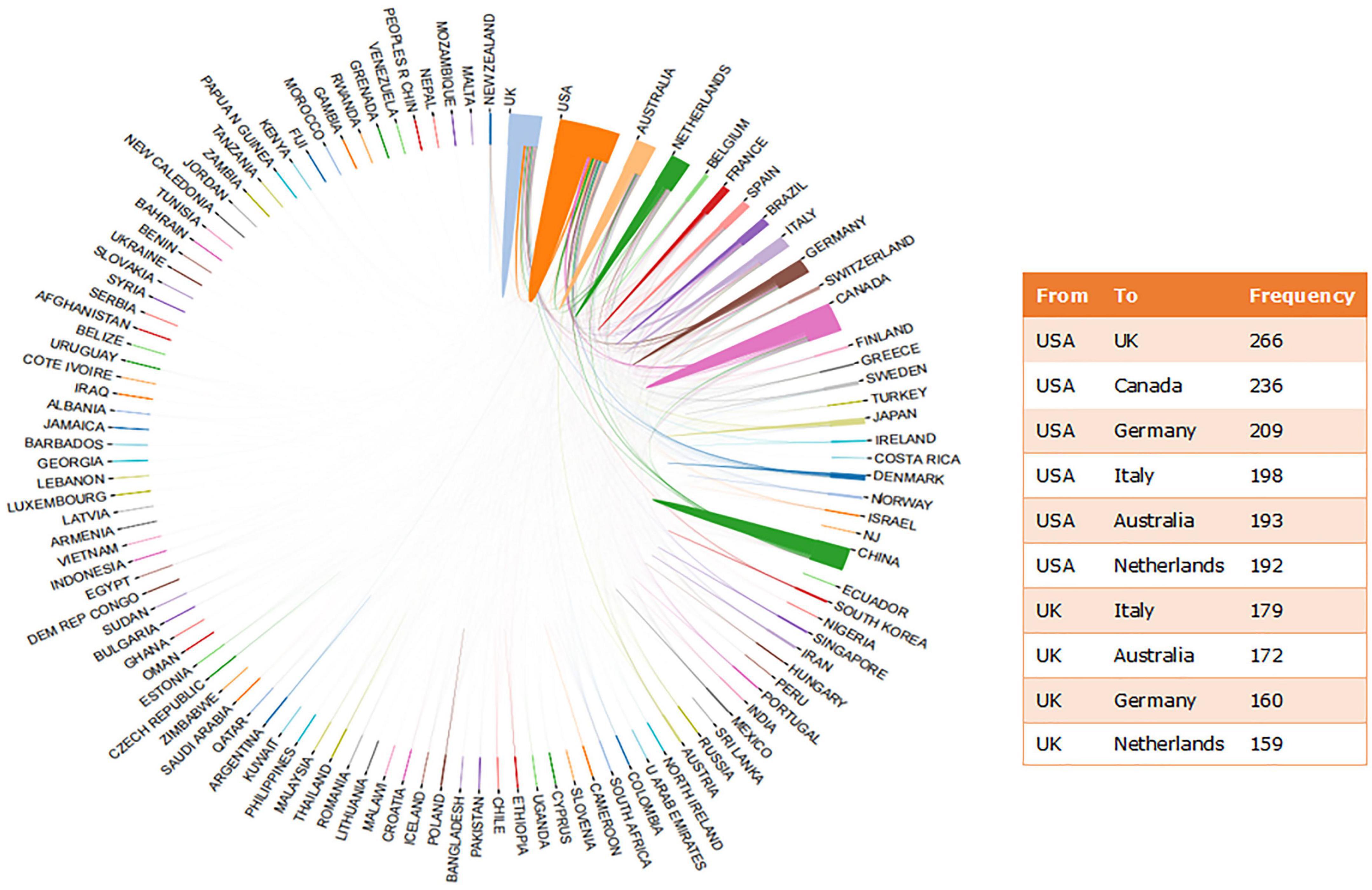This screenshot has height=890, width=1372.
Task: Click the TURKEY label
Action: tap(899, 396)
